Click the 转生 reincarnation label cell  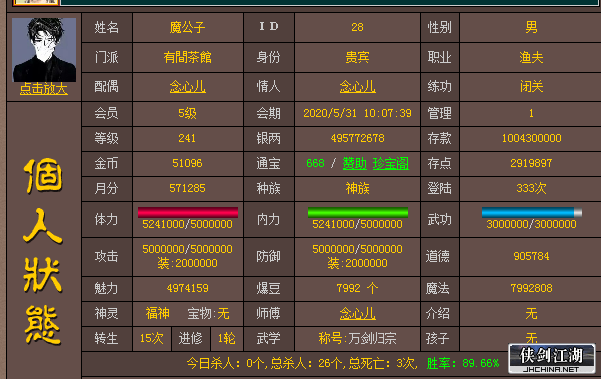[x=107, y=338]
